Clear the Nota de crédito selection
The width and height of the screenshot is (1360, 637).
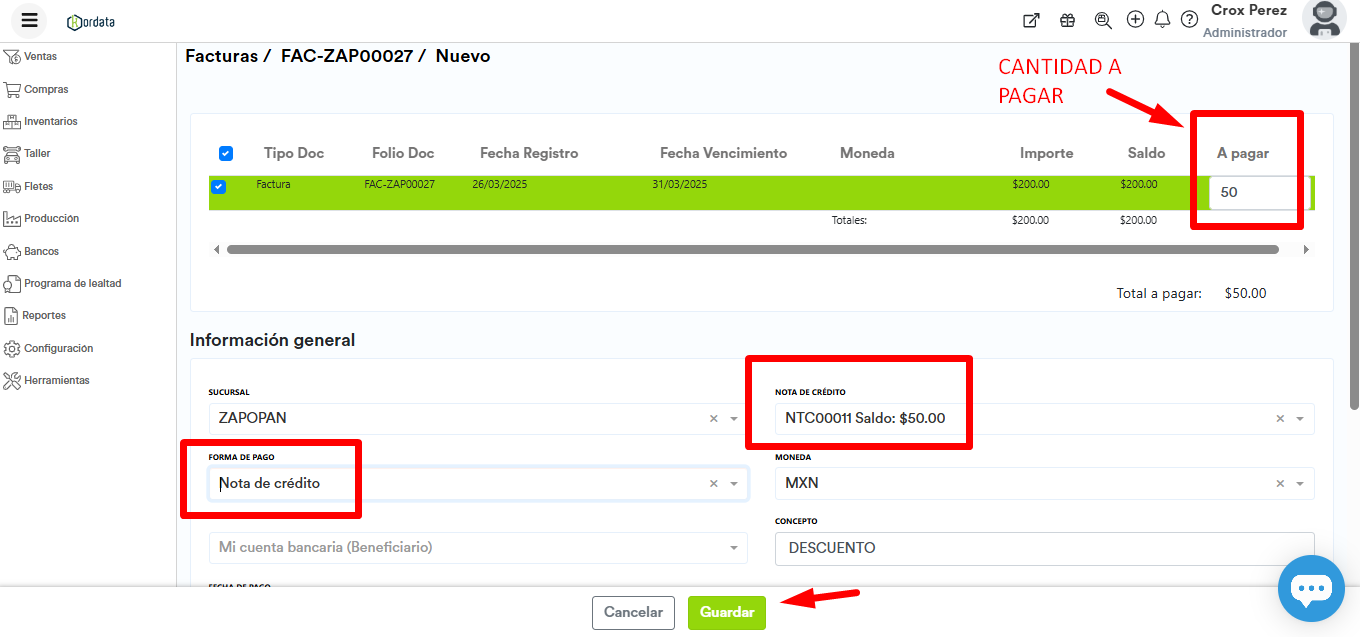click(x=1280, y=419)
